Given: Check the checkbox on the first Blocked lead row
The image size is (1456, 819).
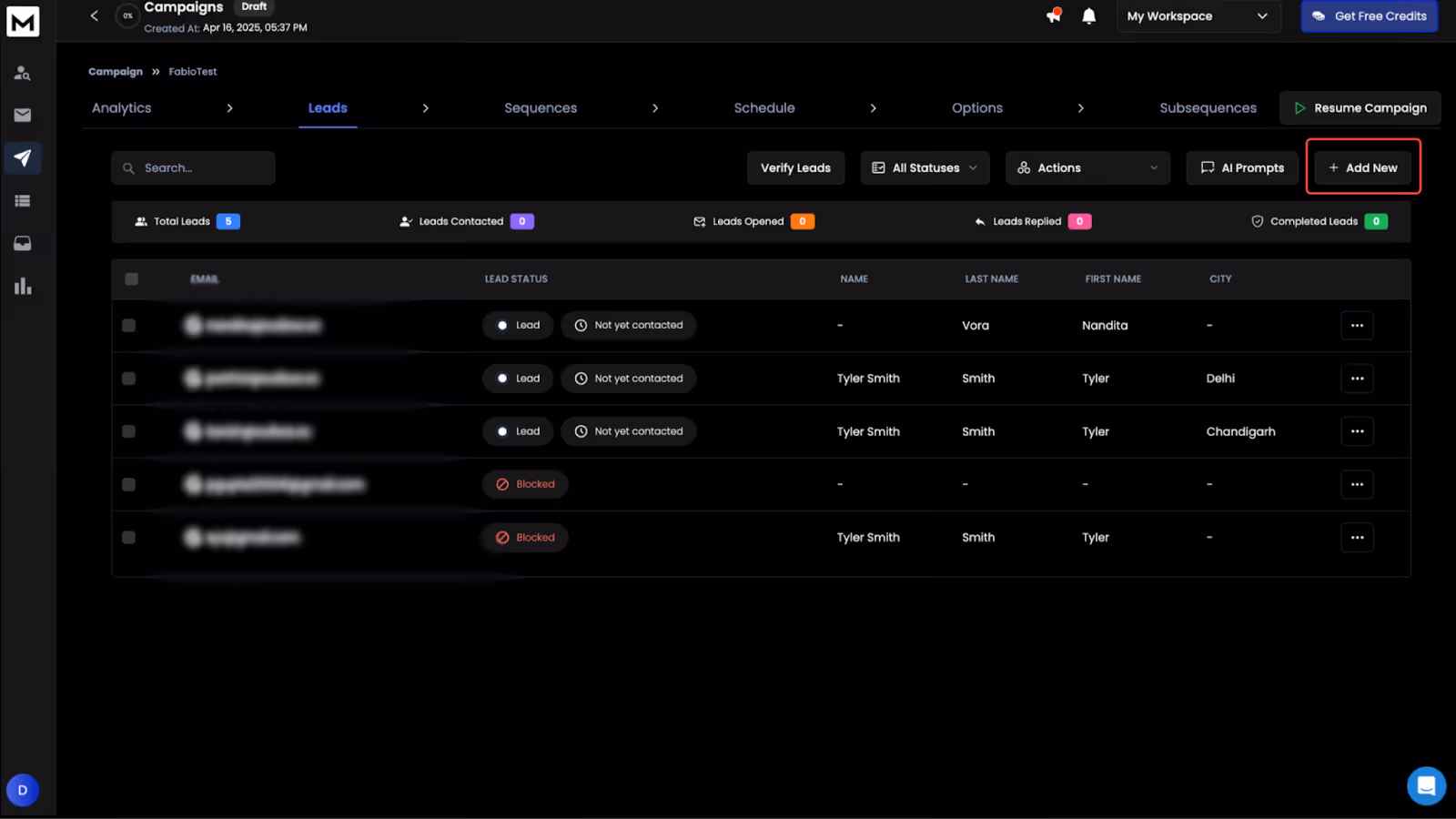Looking at the screenshot, I should [128, 484].
